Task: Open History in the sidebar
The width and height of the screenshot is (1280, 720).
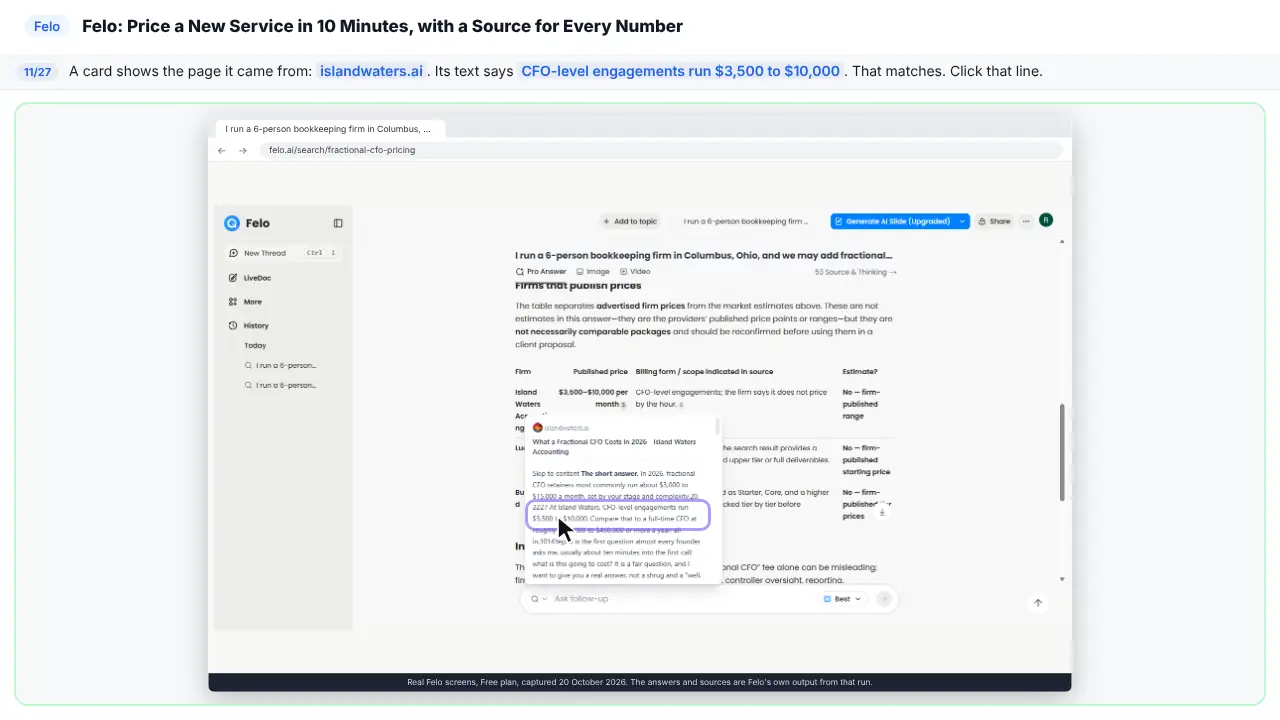Action: click(249, 326)
